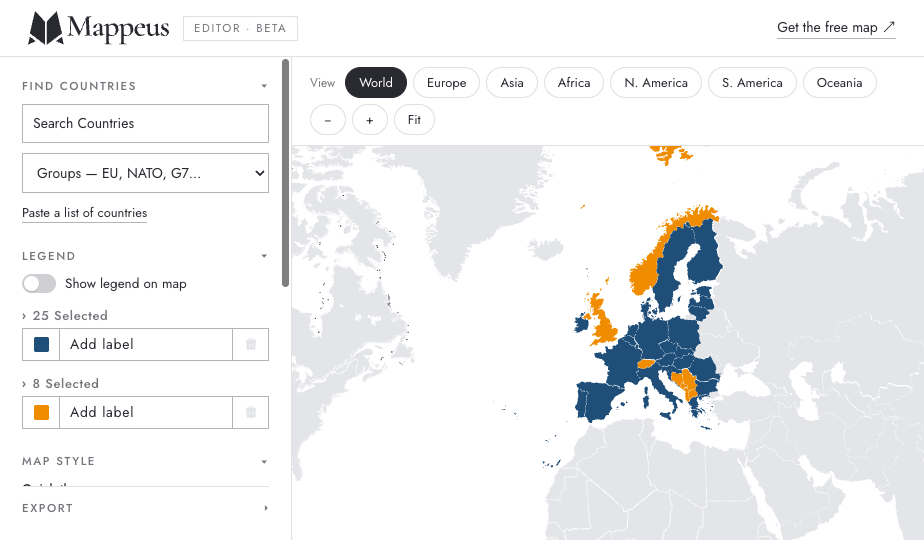Select orange Svalbard islands on the map
This screenshot has height=540, width=924.
pos(669,154)
